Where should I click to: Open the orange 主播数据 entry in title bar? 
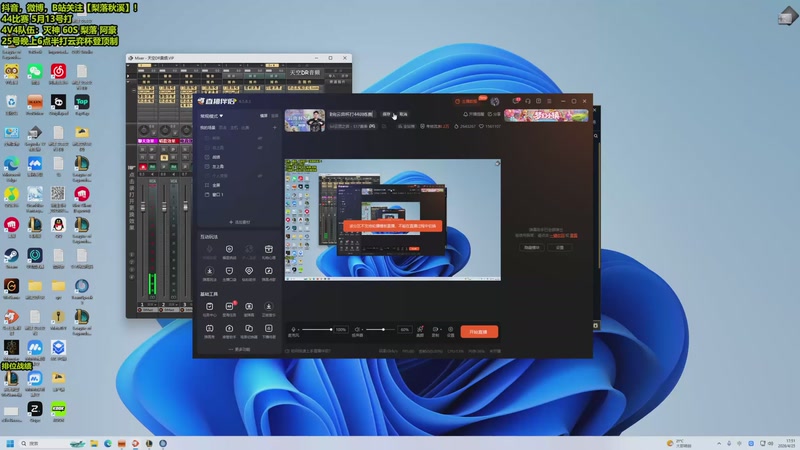click(x=467, y=102)
